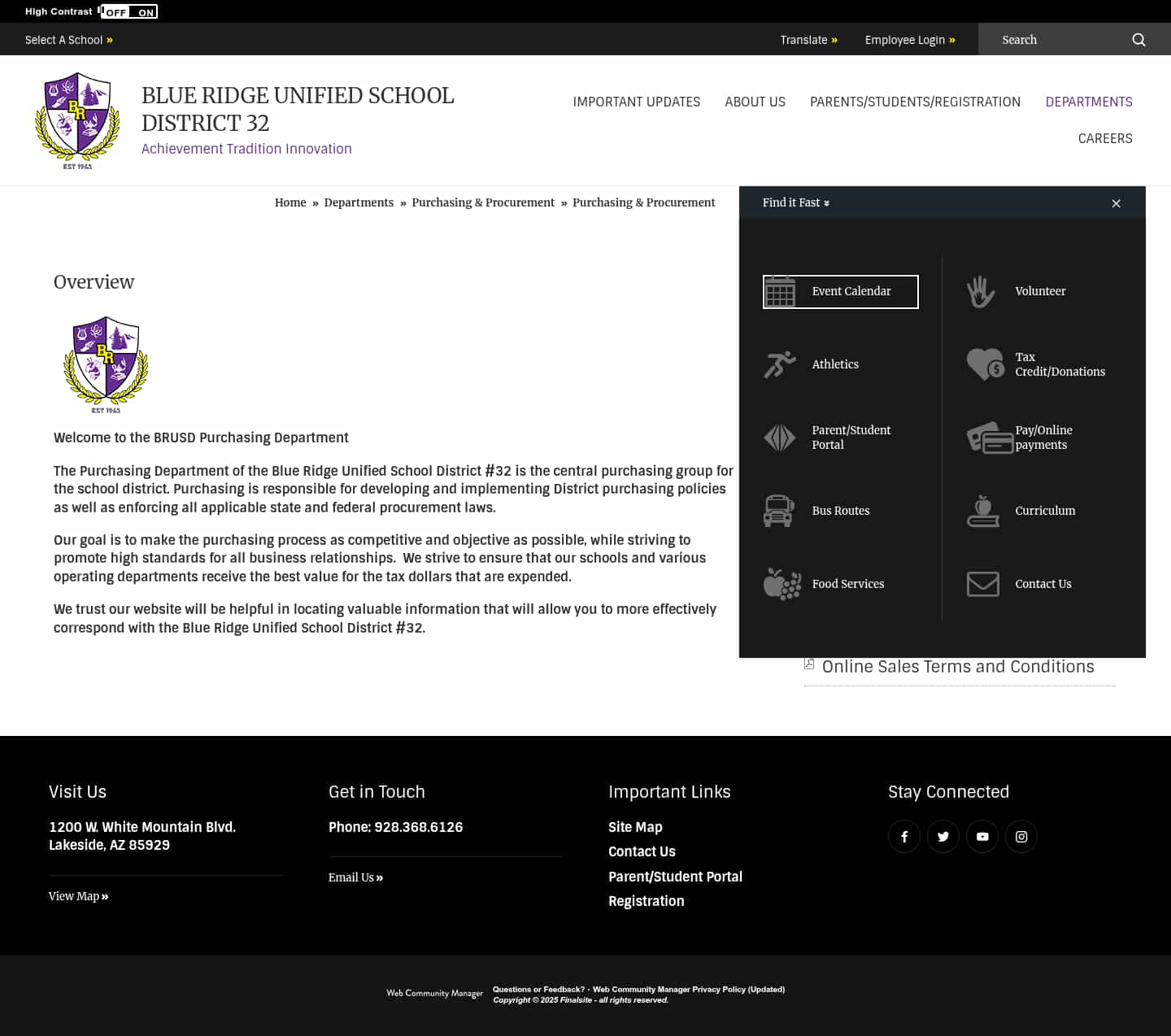Close the Find it Fast panel
Screen dimensions: 1171x1036
pos(1116,203)
